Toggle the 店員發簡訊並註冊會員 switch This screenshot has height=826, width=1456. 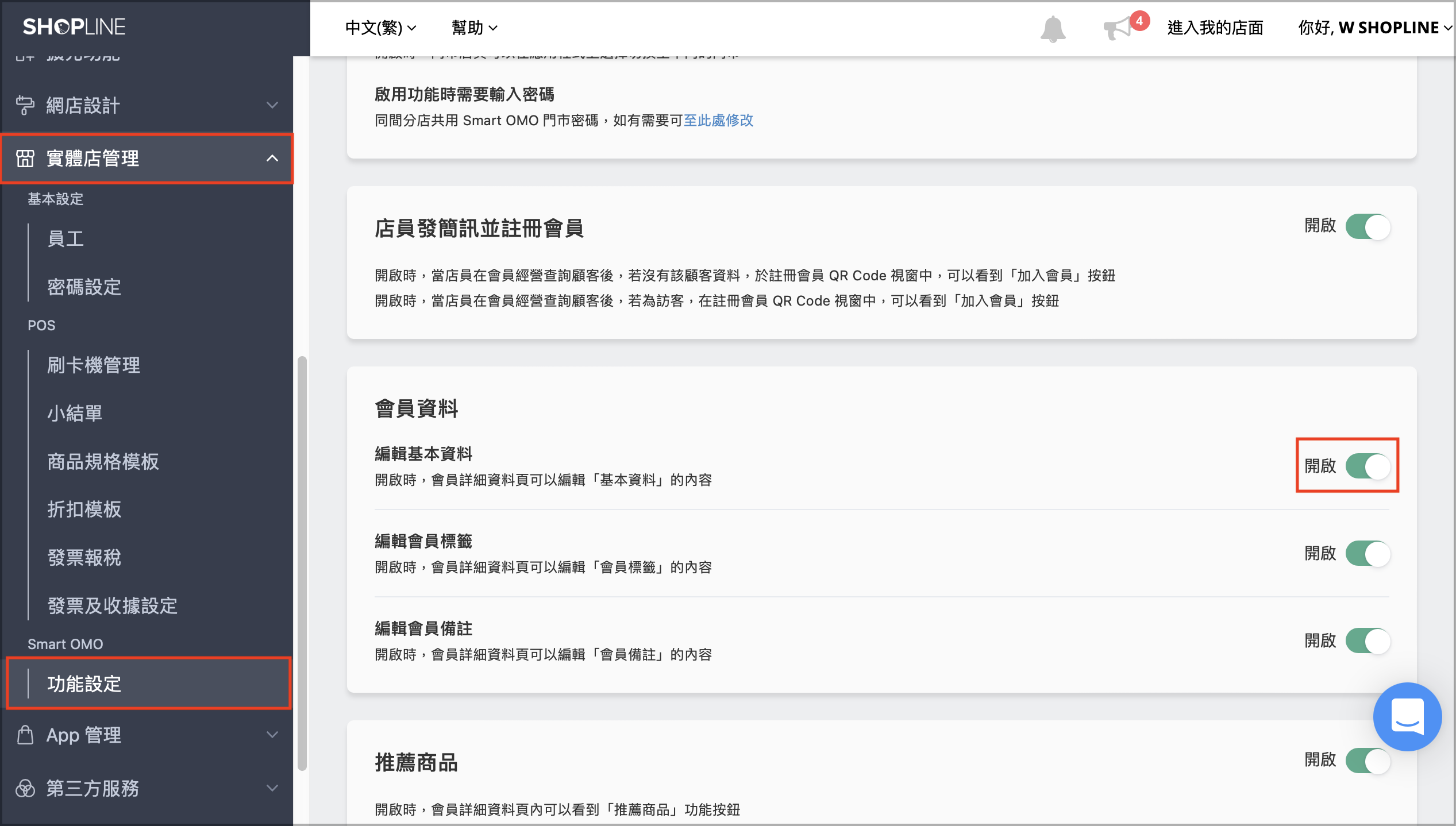point(1368,227)
